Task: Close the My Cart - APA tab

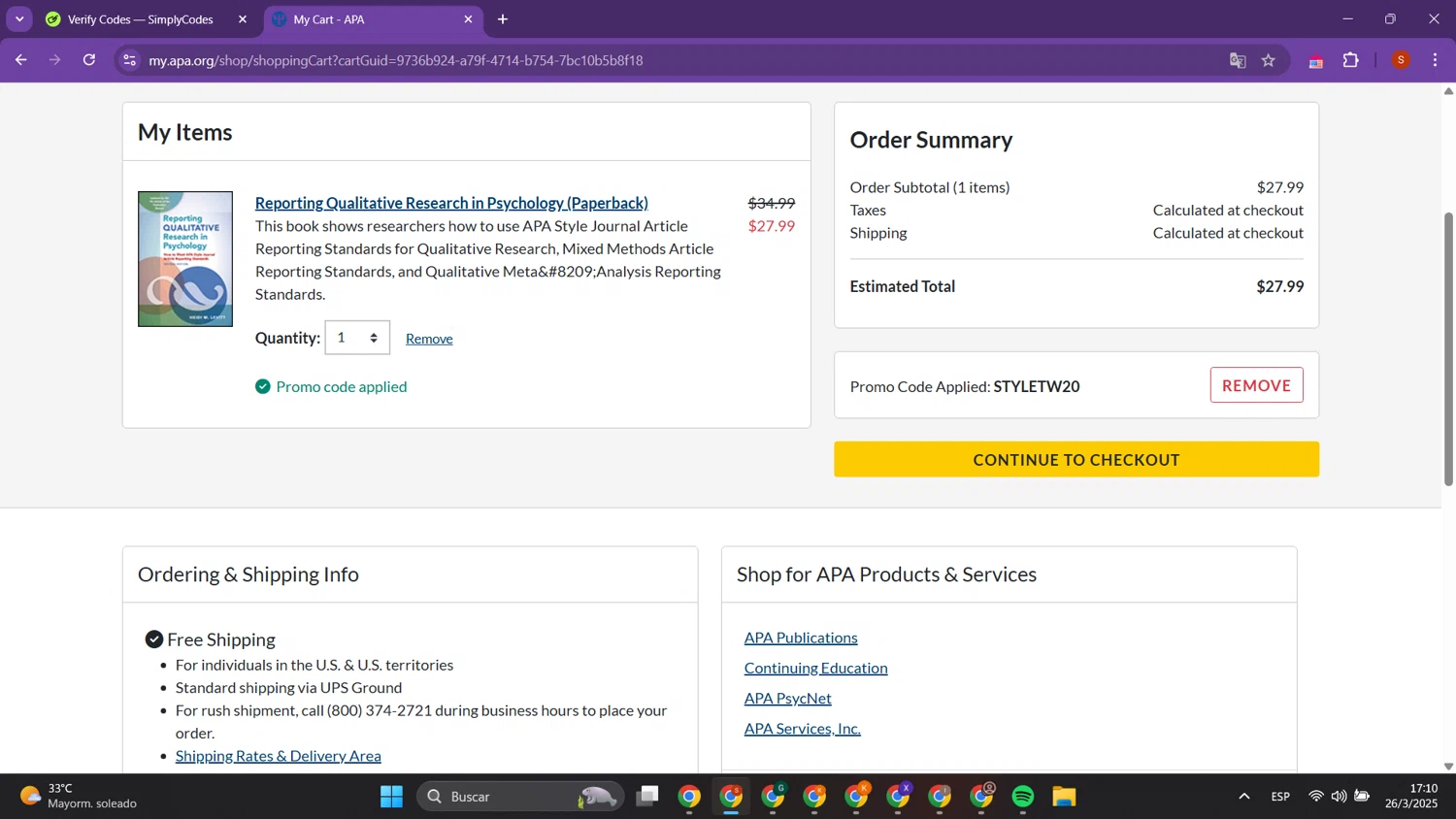Action: pos(468,19)
